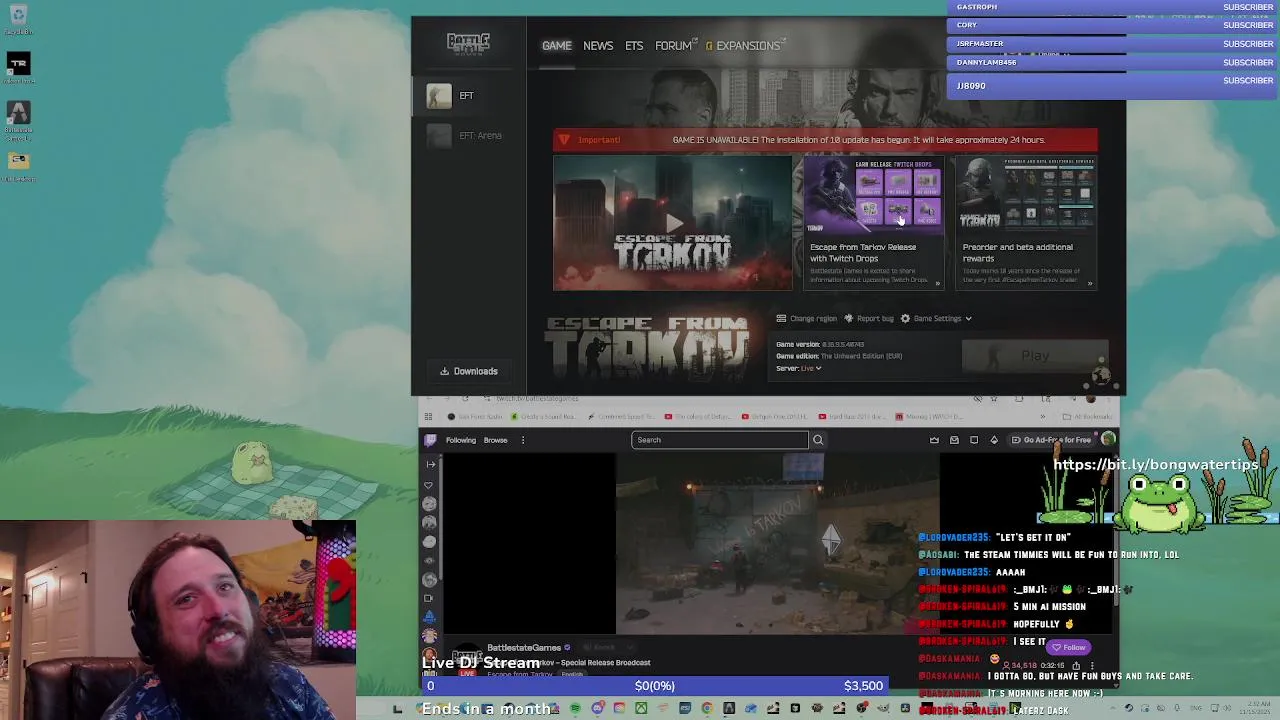Select EFT in launcher game list

point(470,95)
